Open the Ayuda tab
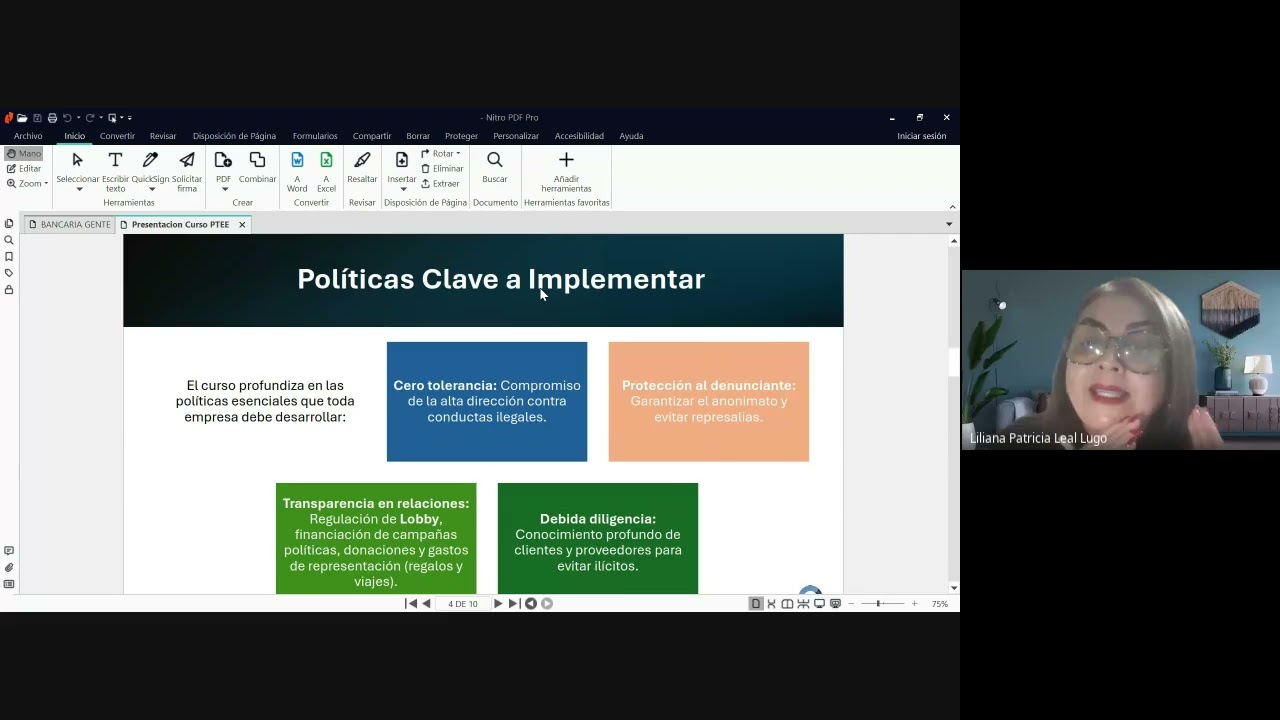Screen dimensions: 1280x720 (x=631, y=136)
